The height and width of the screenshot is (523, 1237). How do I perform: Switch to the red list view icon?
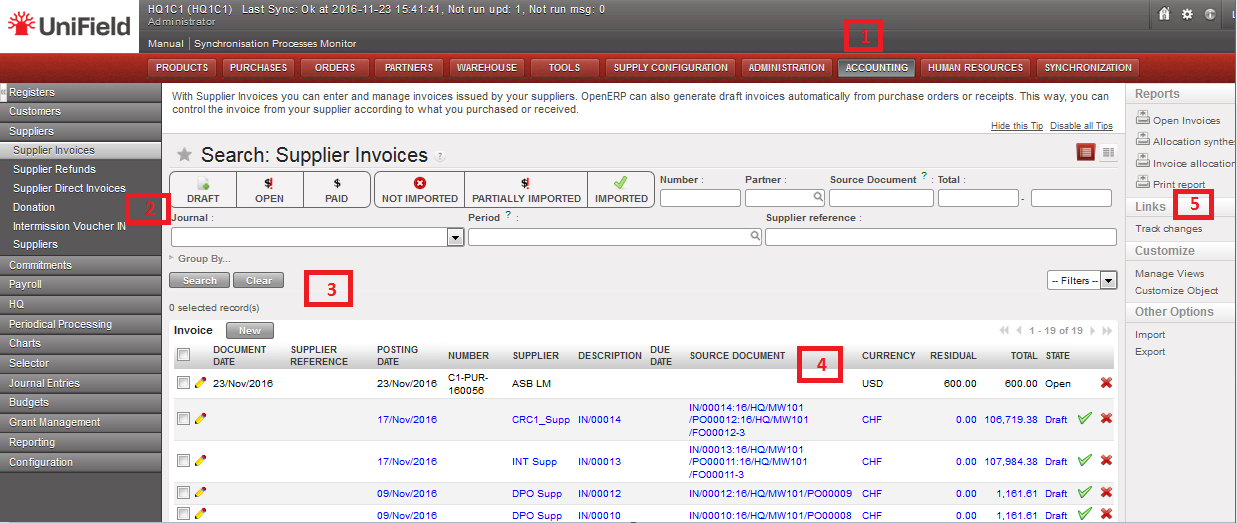coord(1085,152)
